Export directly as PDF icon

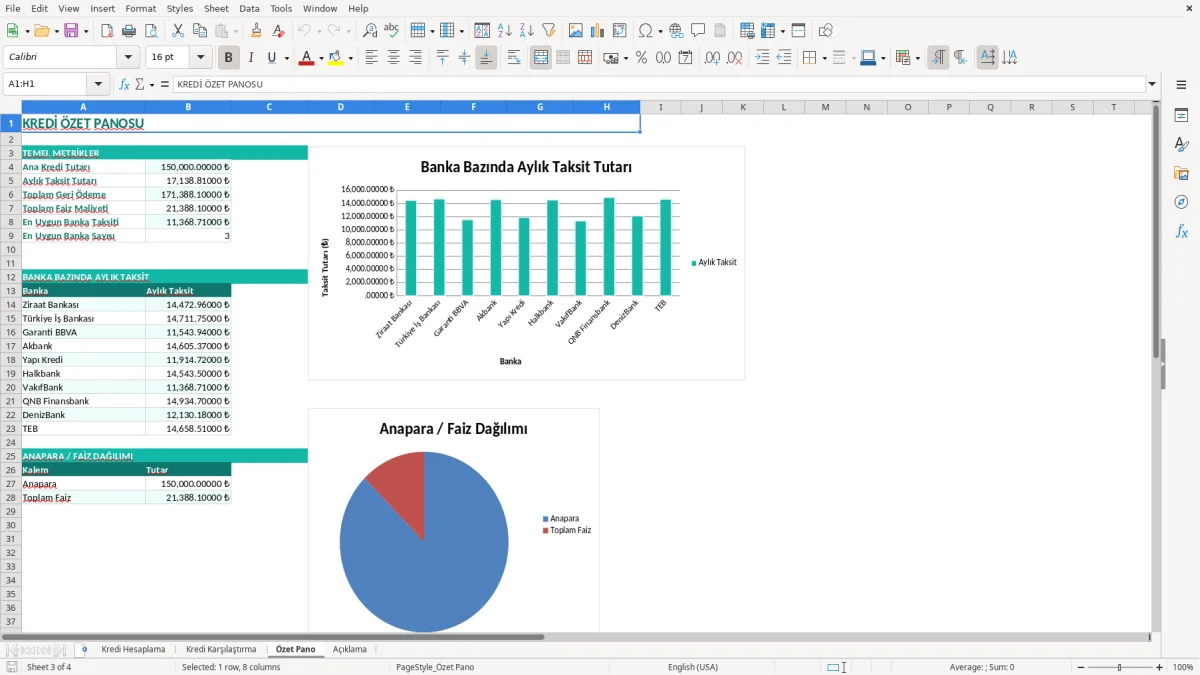point(106,31)
